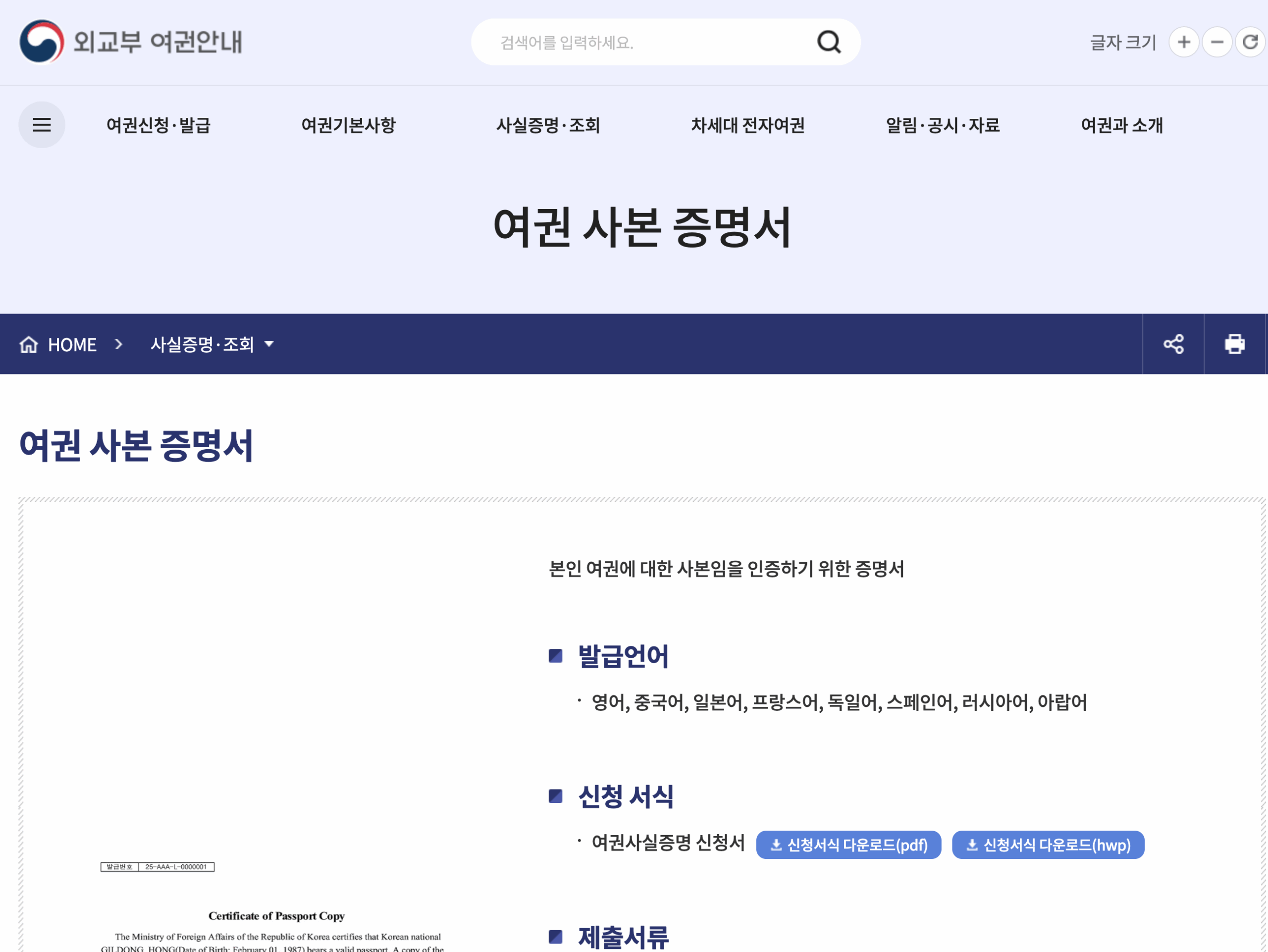The width and height of the screenshot is (1268, 952).
Task: Open 알림·공시·자료 menu
Action: (943, 125)
